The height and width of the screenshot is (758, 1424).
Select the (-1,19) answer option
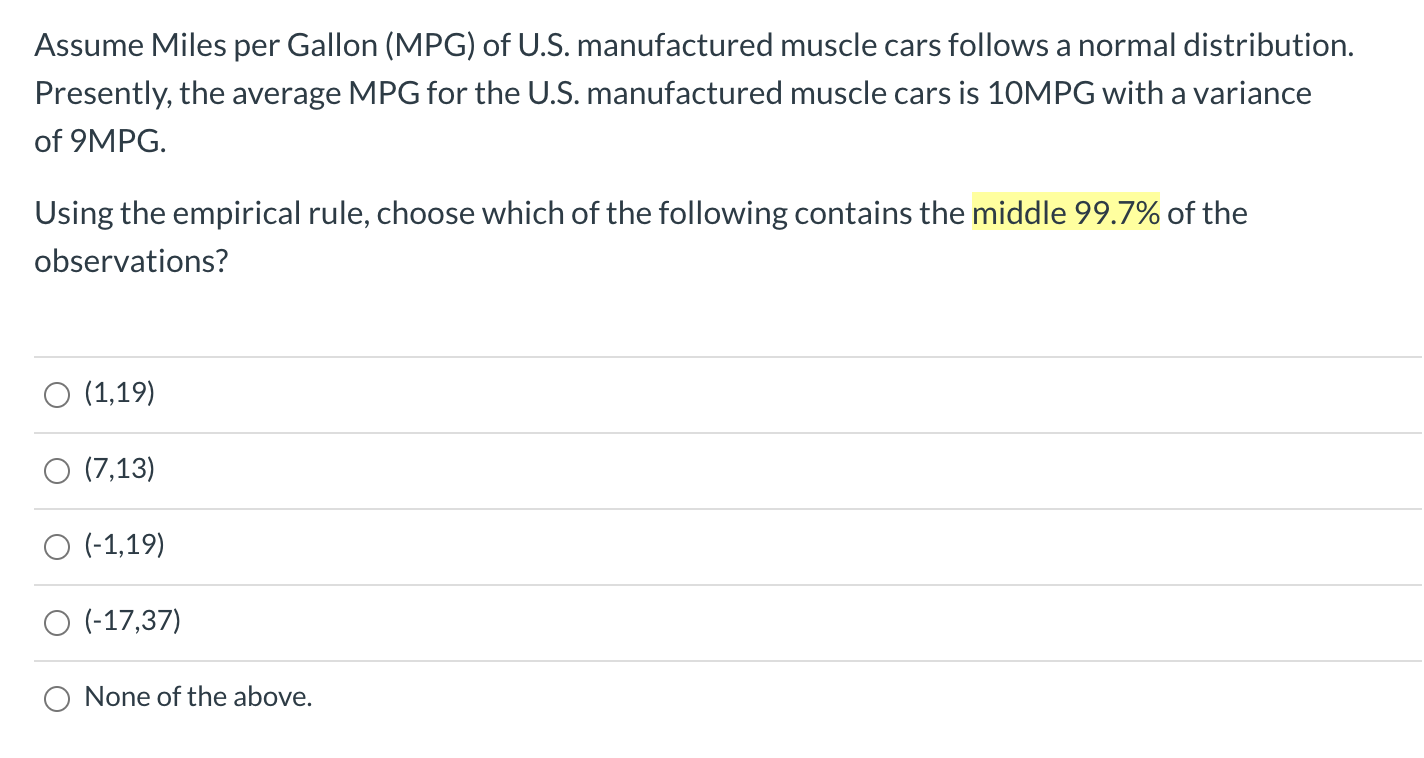(x=57, y=546)
